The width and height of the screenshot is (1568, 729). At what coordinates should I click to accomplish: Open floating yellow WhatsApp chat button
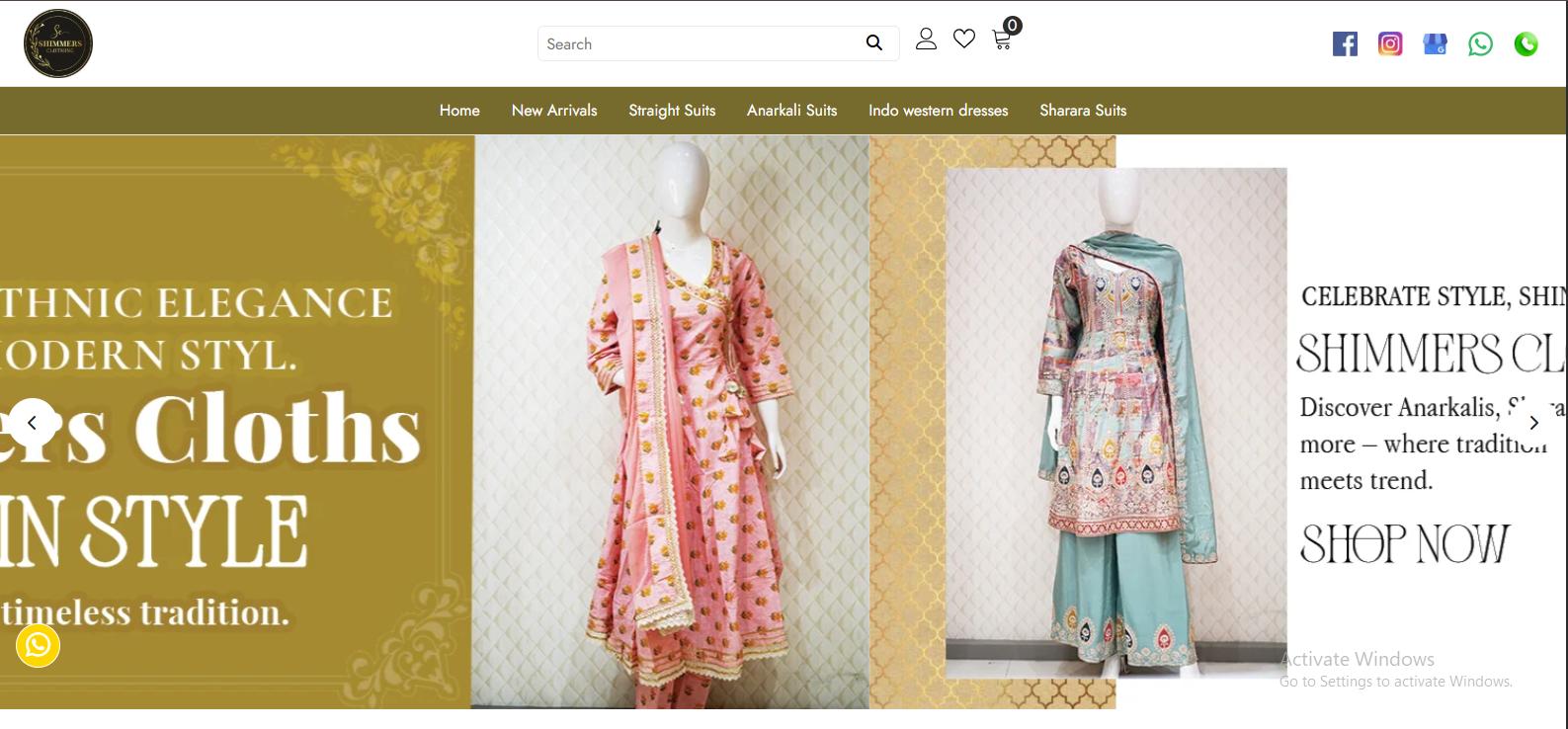(39, 646)
